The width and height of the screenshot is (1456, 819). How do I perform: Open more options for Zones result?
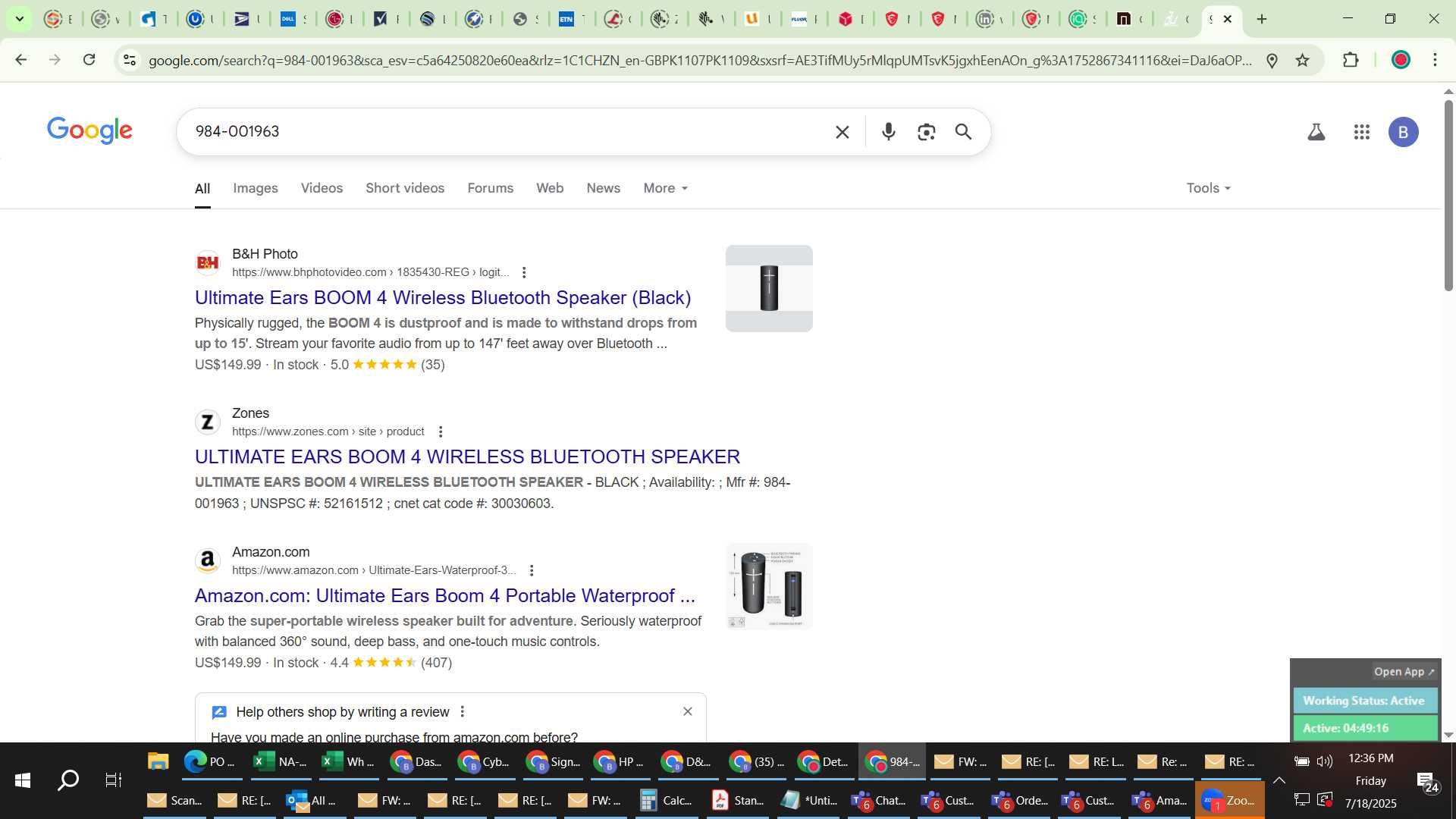441,431
